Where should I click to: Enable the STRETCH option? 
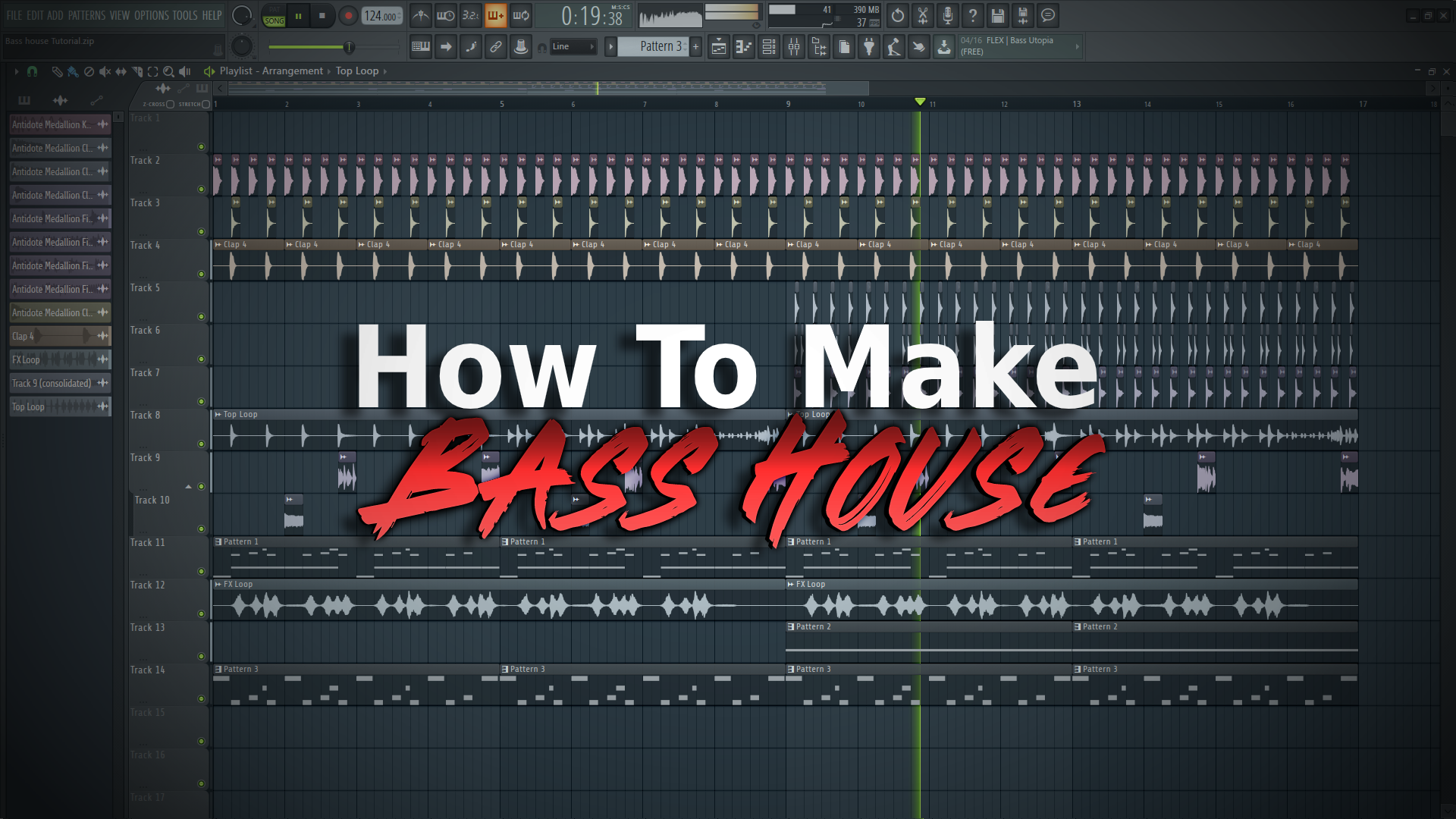pyautogui.click(x=206, y=105)
